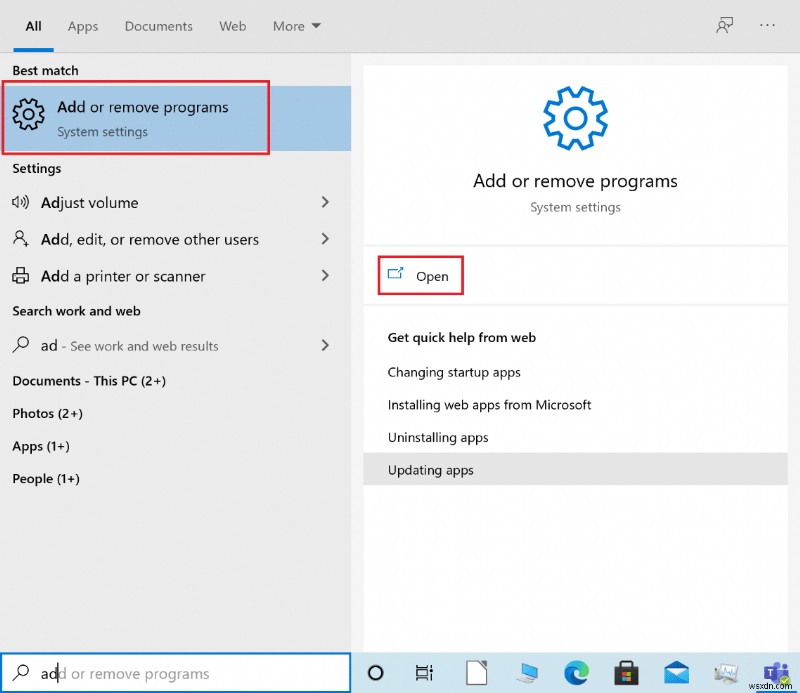800x693 pixels.
Task: Click the Open button for Add or remove programs
Action: 420,276
